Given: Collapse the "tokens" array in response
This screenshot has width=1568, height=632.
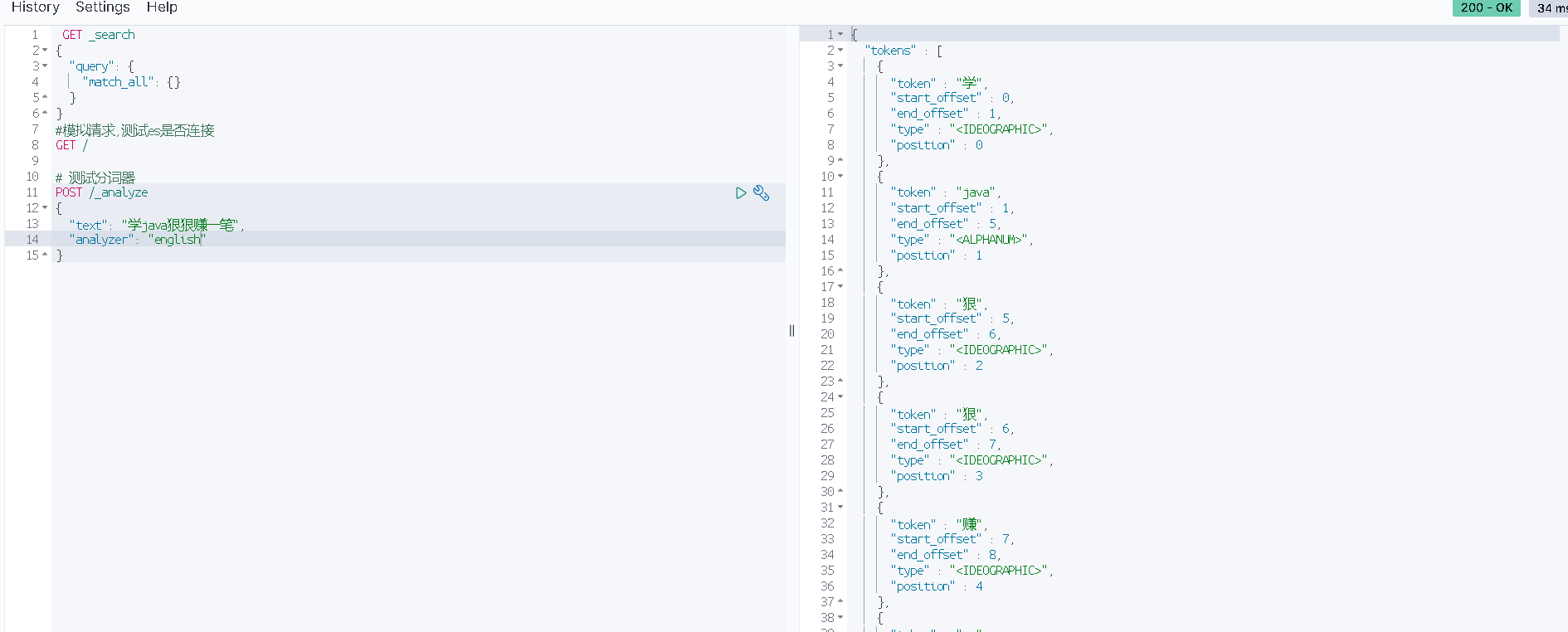Looking at the screenshot, I should tap(840, 51).
